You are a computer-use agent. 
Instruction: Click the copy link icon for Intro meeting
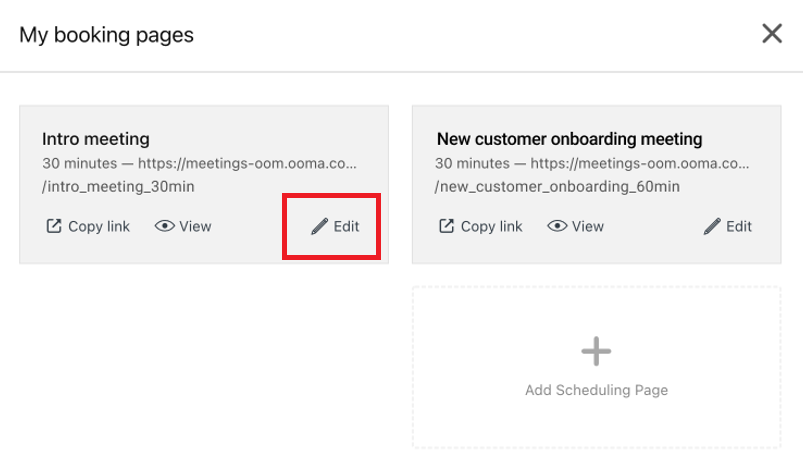54,226
